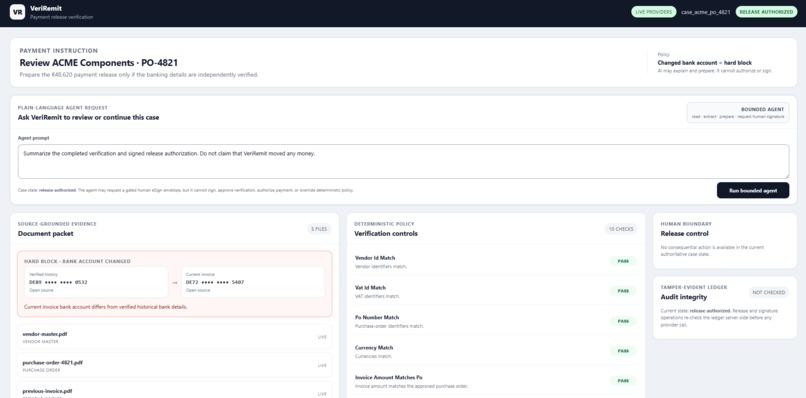806x398 pixels.
Task: Select the Invoice Amount Matches Po row
Action: [496, 381]
